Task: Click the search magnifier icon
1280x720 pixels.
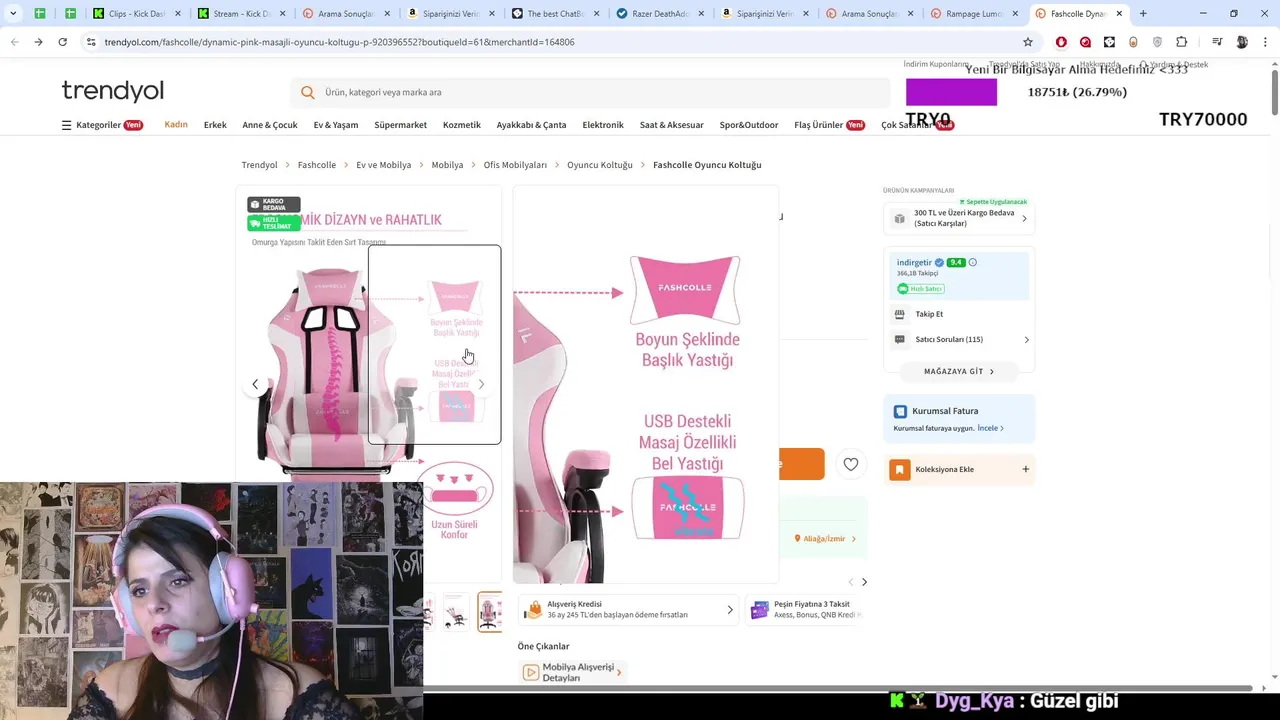Action: click(x=308, y=92)
